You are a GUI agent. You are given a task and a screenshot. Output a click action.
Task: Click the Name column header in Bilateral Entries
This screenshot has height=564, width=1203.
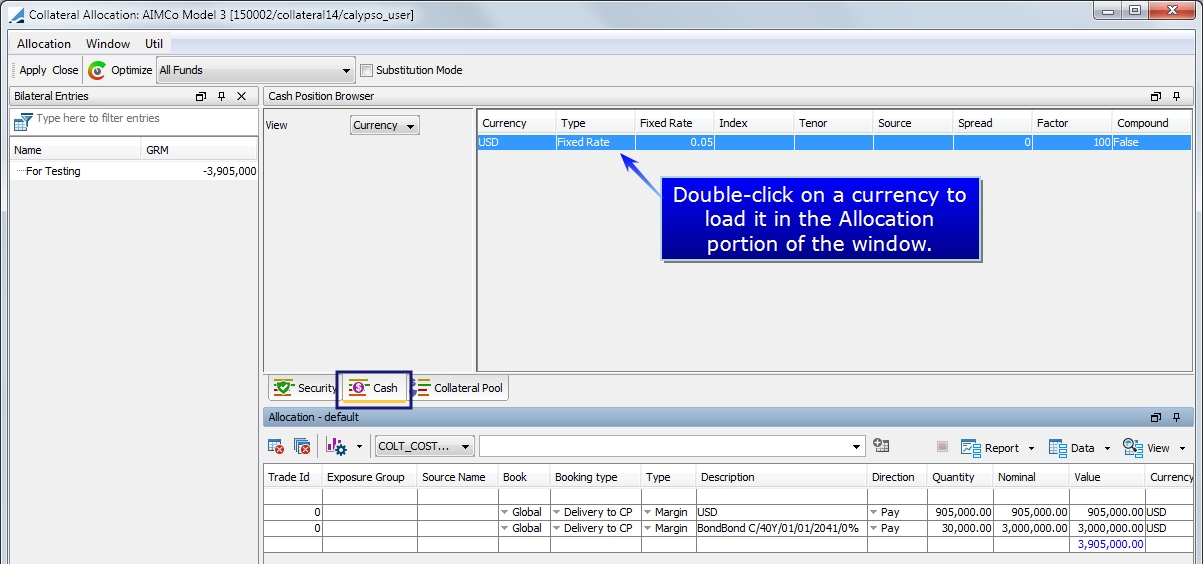click(x=76, y=151)
